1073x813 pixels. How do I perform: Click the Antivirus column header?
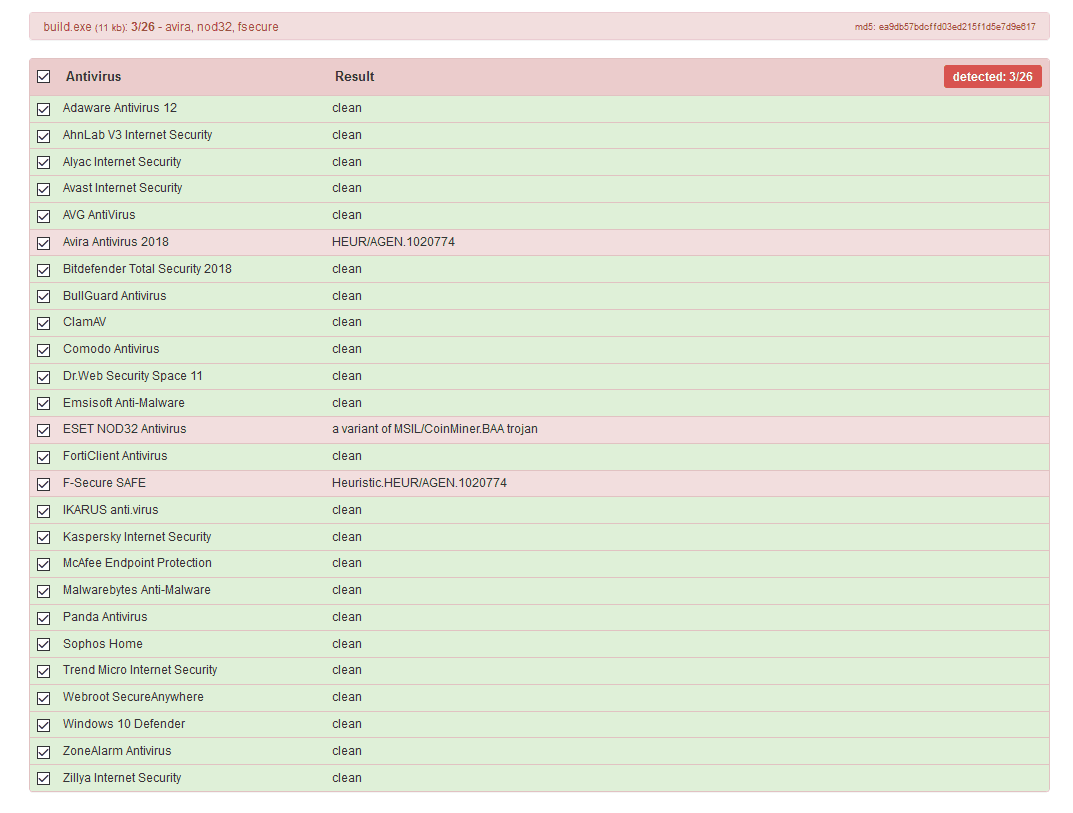point(93,77)
